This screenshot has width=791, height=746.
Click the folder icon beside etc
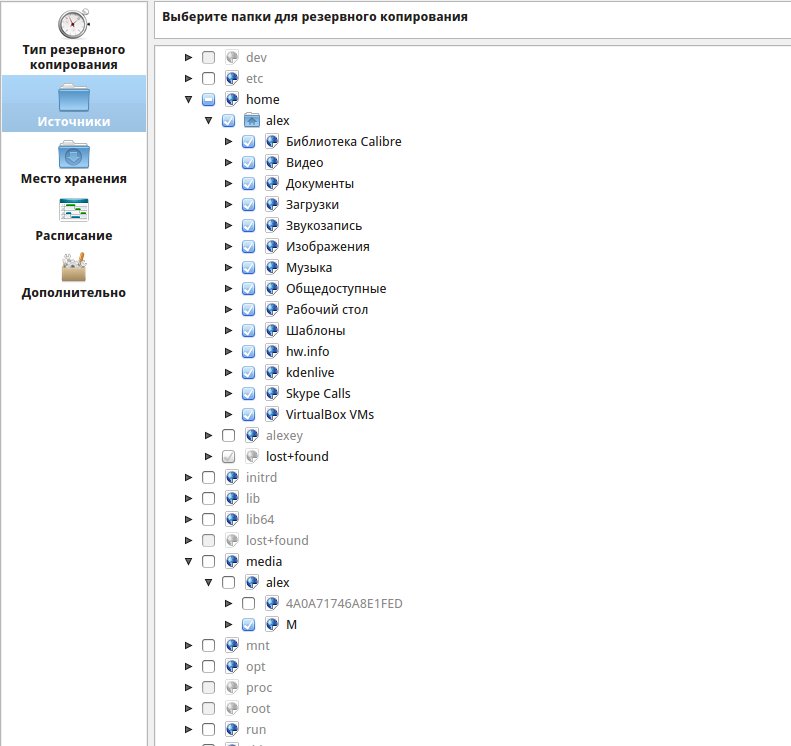click(232, 78)
